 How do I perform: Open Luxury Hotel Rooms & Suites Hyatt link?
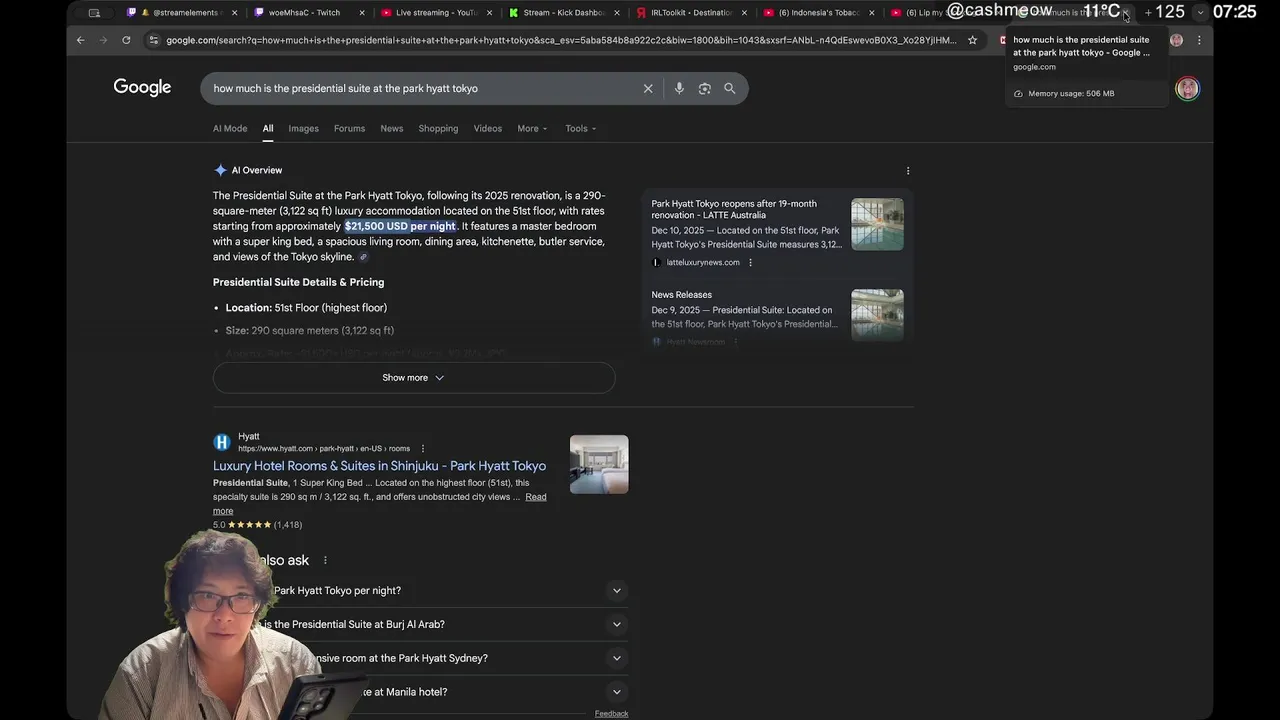379,466
